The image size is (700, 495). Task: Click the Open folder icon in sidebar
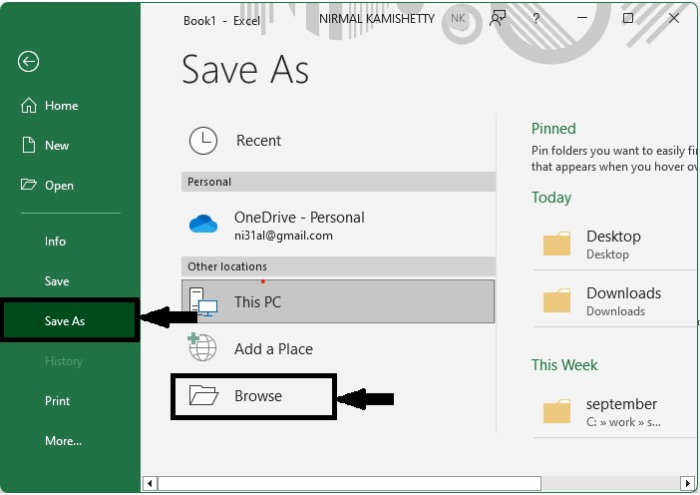point(29,184)
